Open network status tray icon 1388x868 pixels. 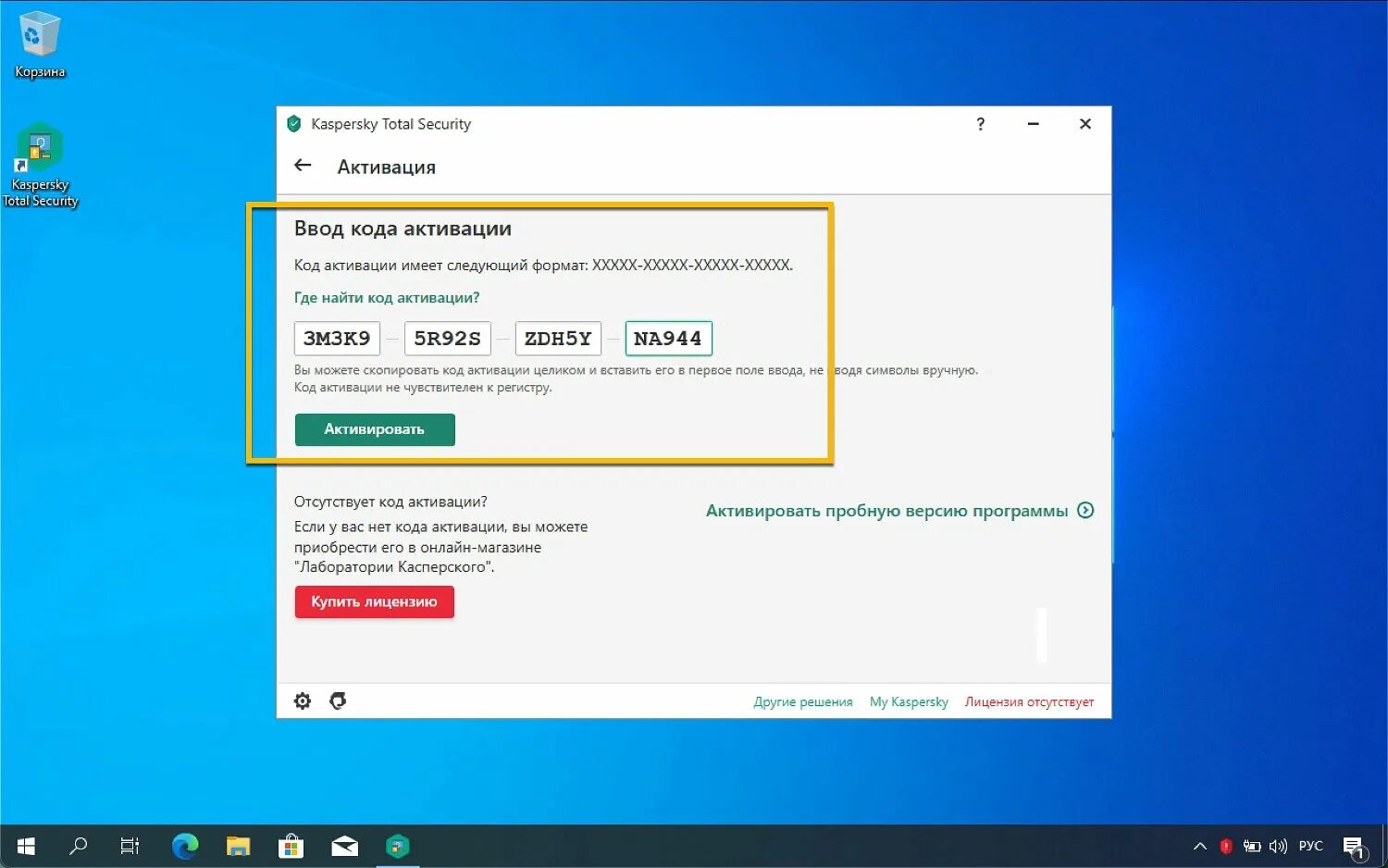(x=1252, y=846)
